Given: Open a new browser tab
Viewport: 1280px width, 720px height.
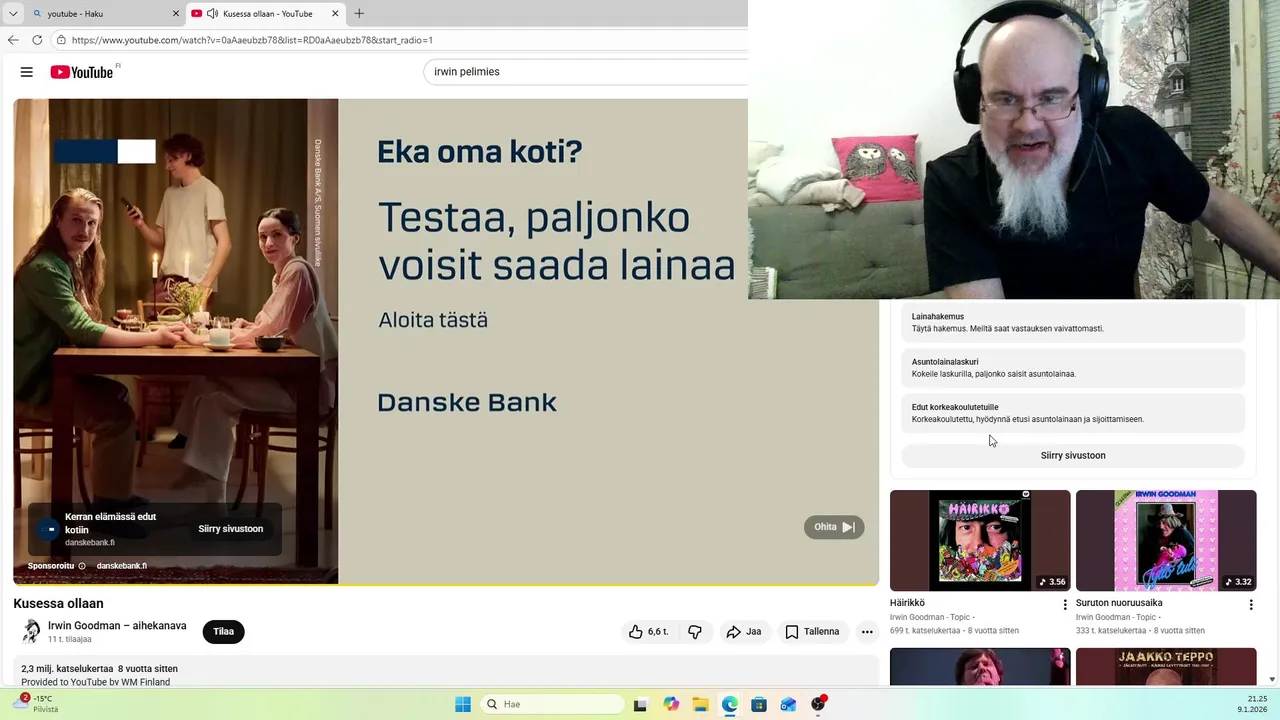Looking at the screenshot, I should click(359, 13).
